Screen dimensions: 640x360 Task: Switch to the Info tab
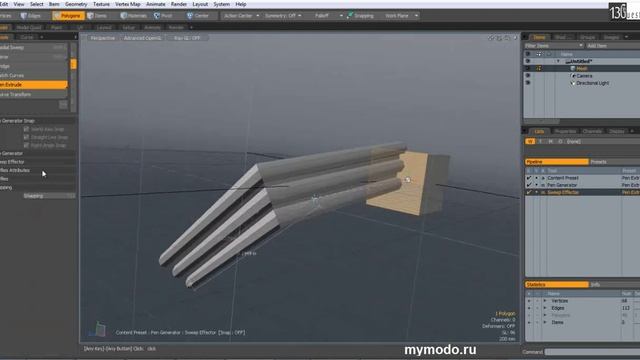pos(614,284)
